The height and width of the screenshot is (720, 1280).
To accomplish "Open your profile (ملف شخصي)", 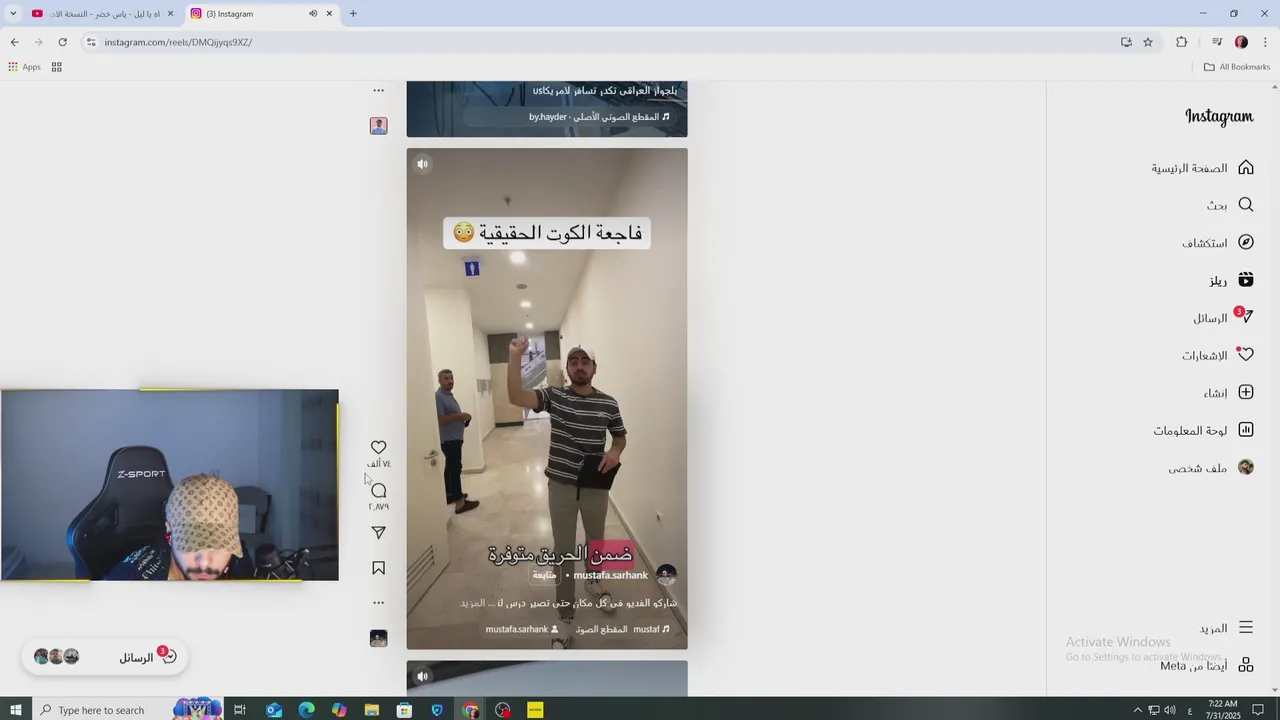I will 1210,468.
